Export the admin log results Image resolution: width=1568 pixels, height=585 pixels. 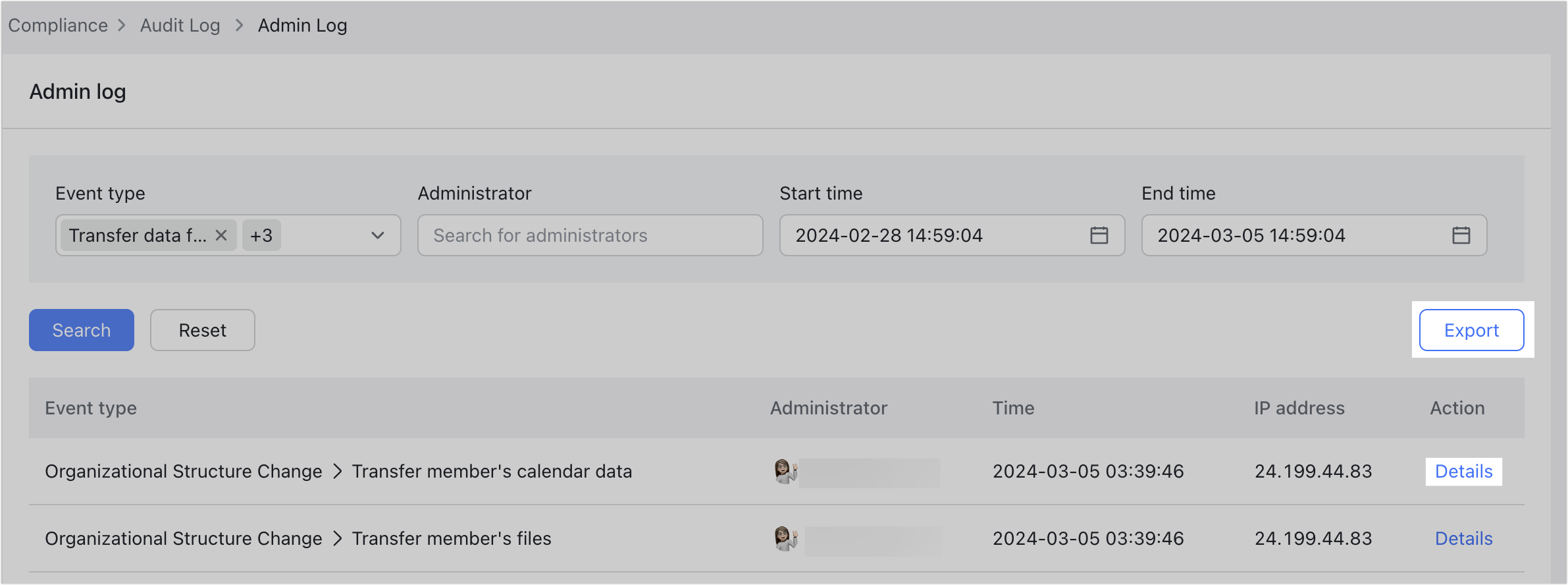click(1471, 329)
